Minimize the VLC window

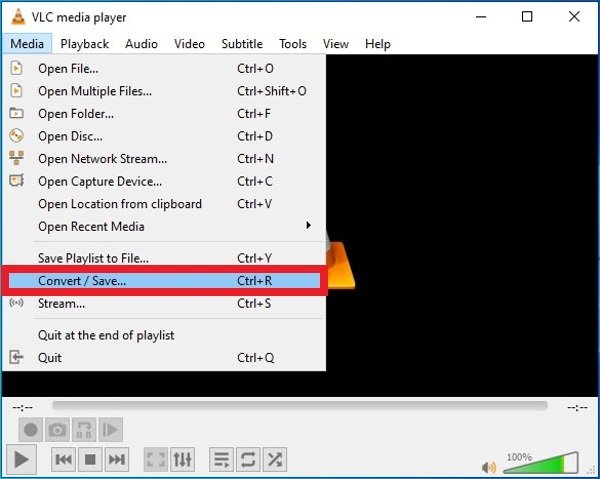[481, 16]
